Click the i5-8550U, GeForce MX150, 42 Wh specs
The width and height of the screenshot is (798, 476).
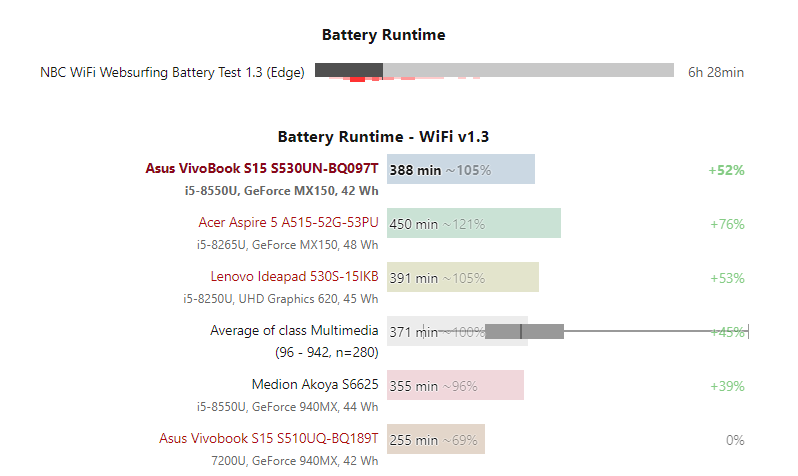(x=281, y=191)
